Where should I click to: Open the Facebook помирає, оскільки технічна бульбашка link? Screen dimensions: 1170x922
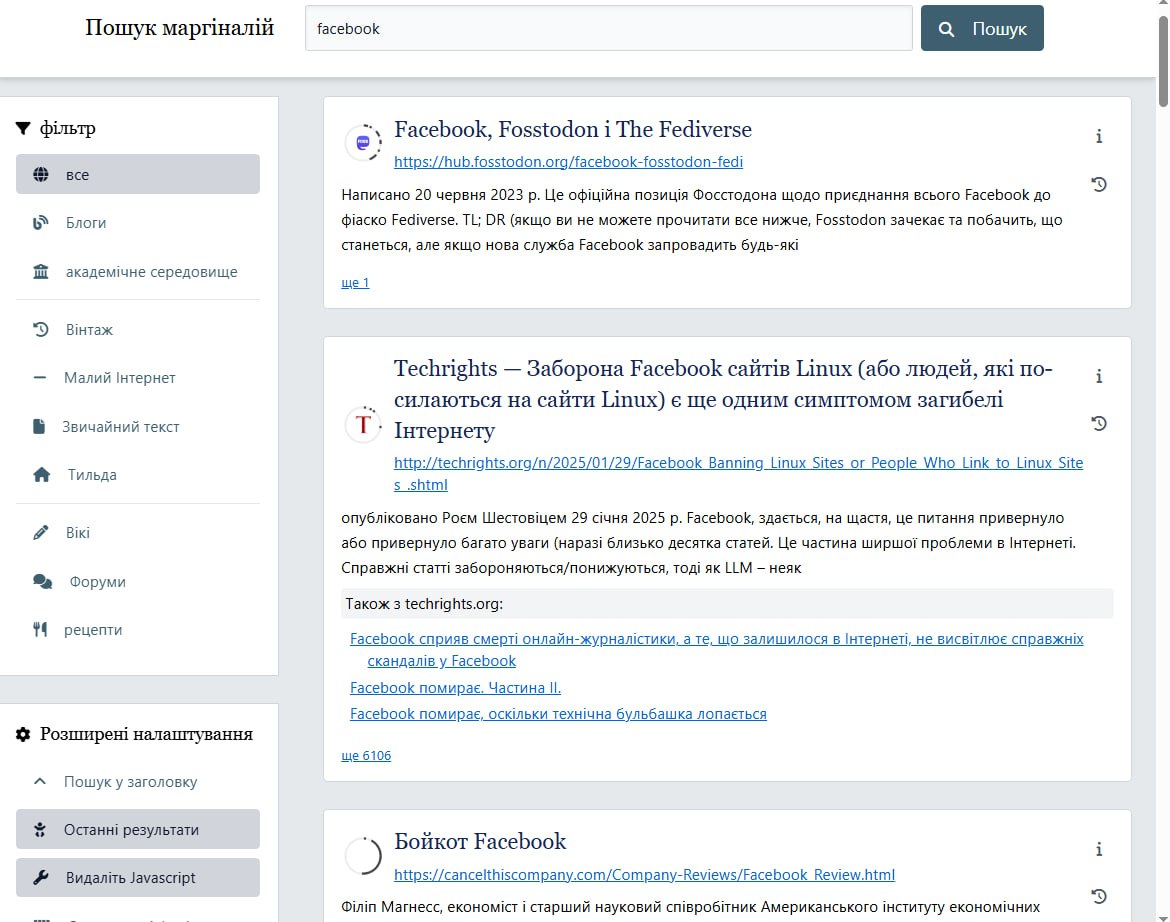[558, 713]
